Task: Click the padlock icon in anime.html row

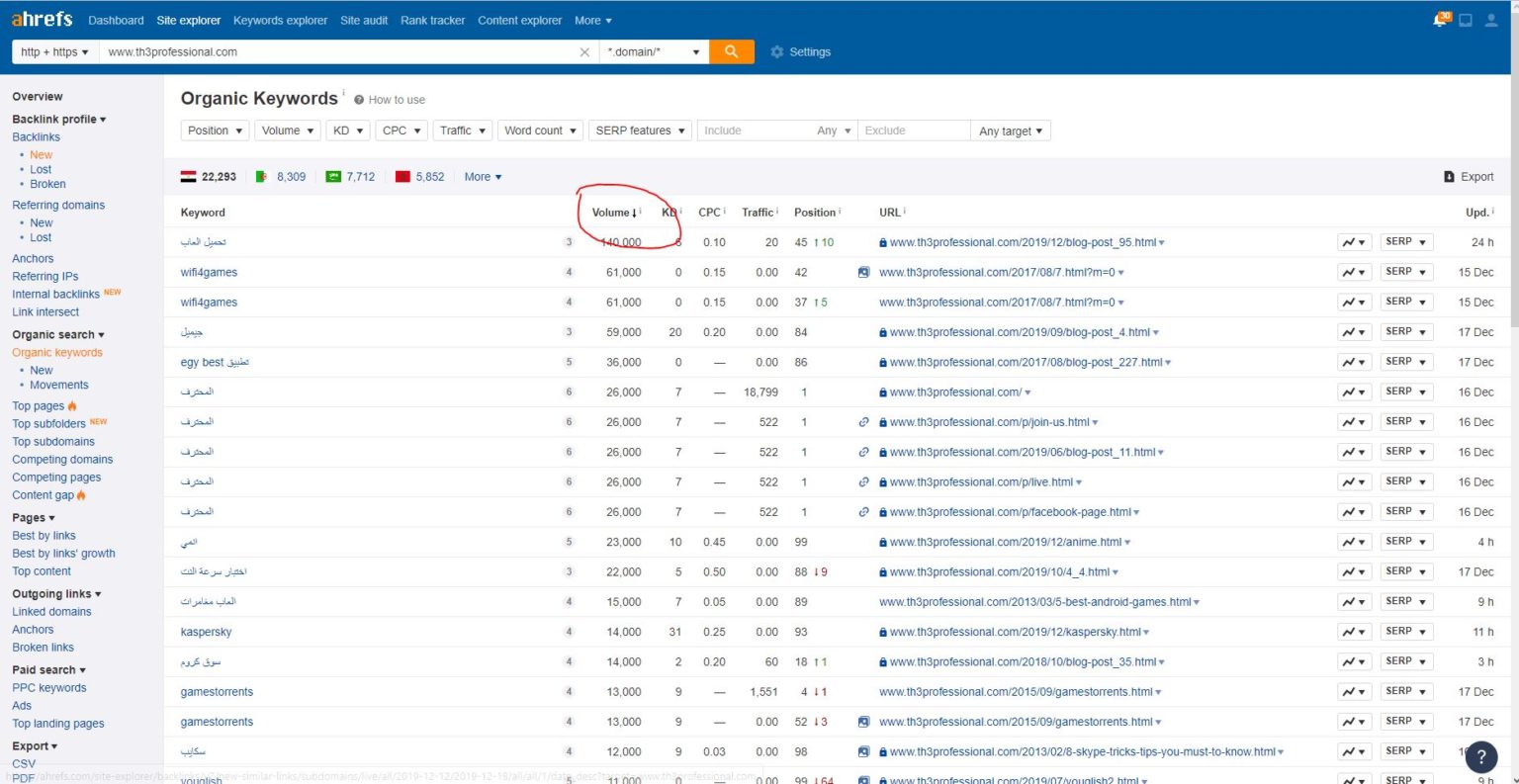Action: [x=883, y=542]
